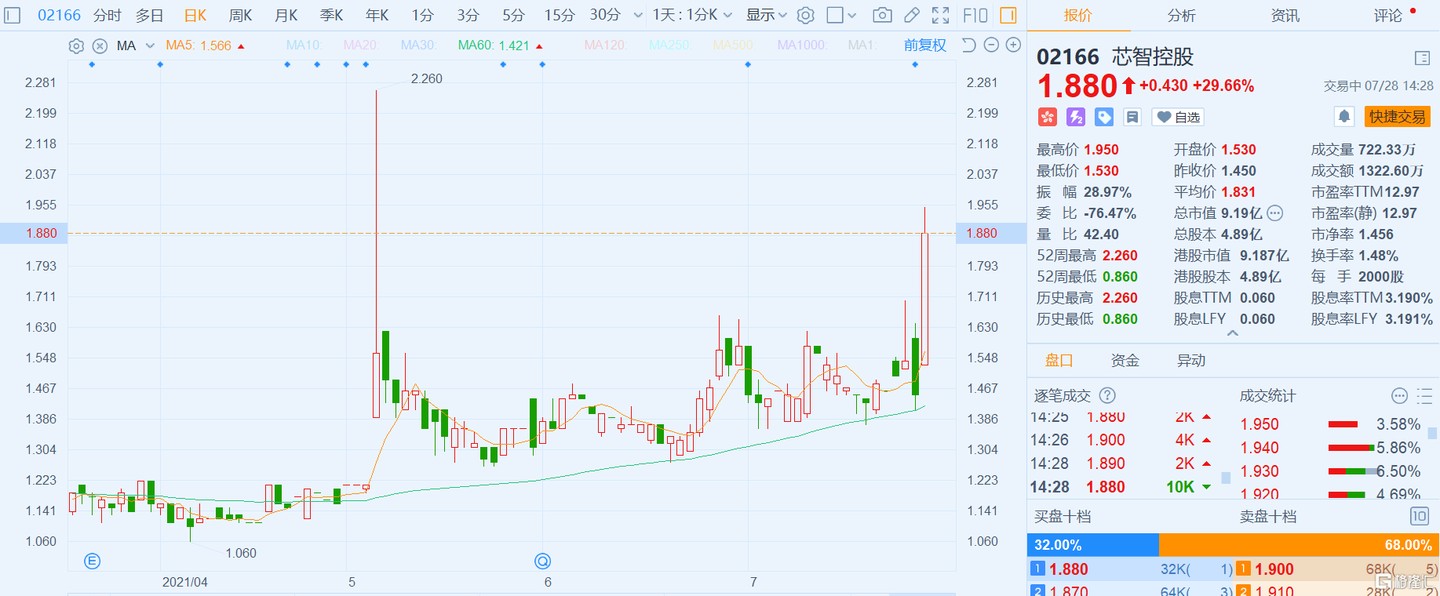1440x596 pixels.
Task: Switch to the 周K weekly chart
Action: [x=240, y=15]
